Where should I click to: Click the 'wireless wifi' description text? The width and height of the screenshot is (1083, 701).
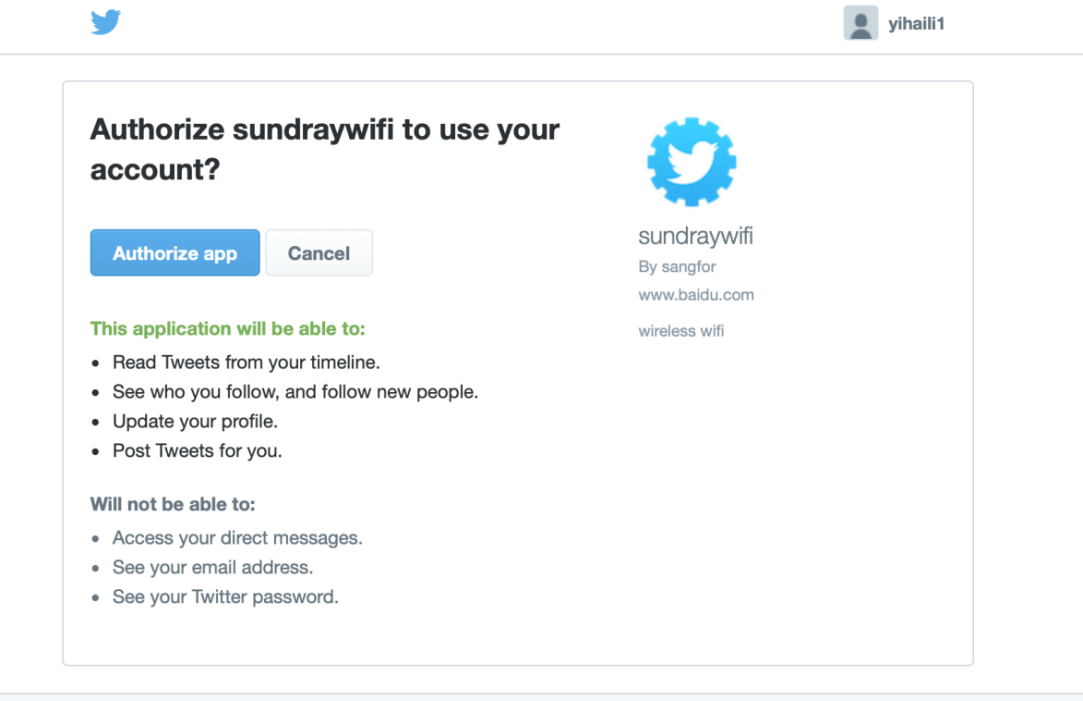[x=681, y=331]
